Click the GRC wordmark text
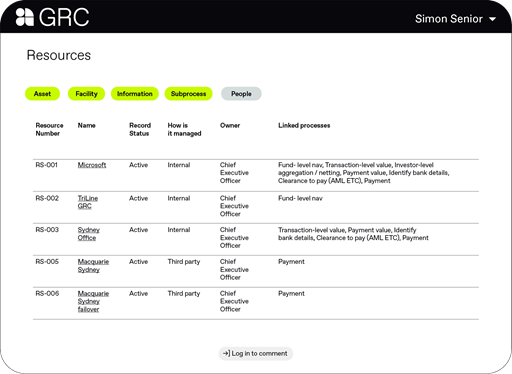The image size is (512, 374). (64, 17)
